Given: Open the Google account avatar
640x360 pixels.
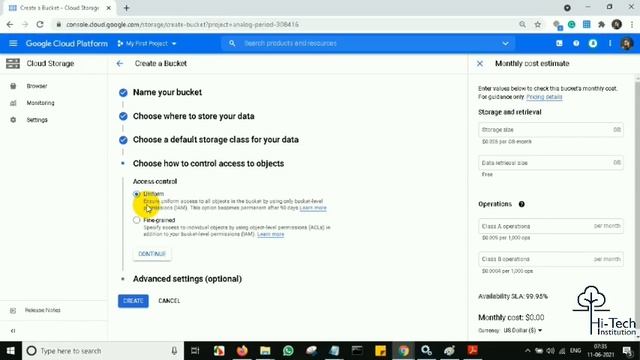Looking at the screenshot, I should [627, 43].
